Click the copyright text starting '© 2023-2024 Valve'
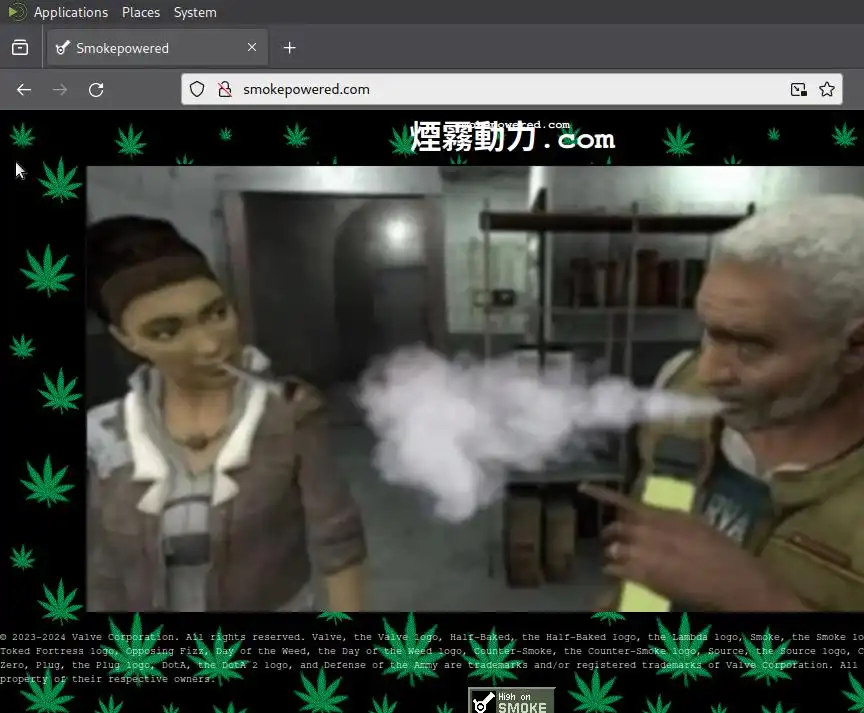This screenshot has height=713, width=864. coord(432,658)
